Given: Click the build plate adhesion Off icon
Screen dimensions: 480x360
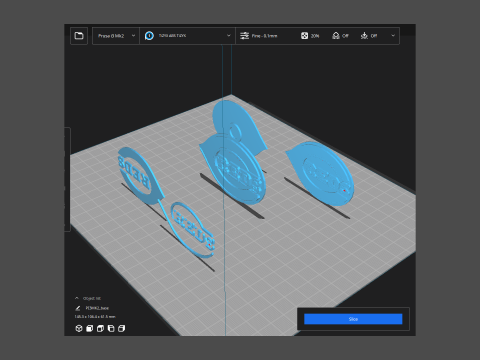Looking at the screenshot, I should 364,36.
